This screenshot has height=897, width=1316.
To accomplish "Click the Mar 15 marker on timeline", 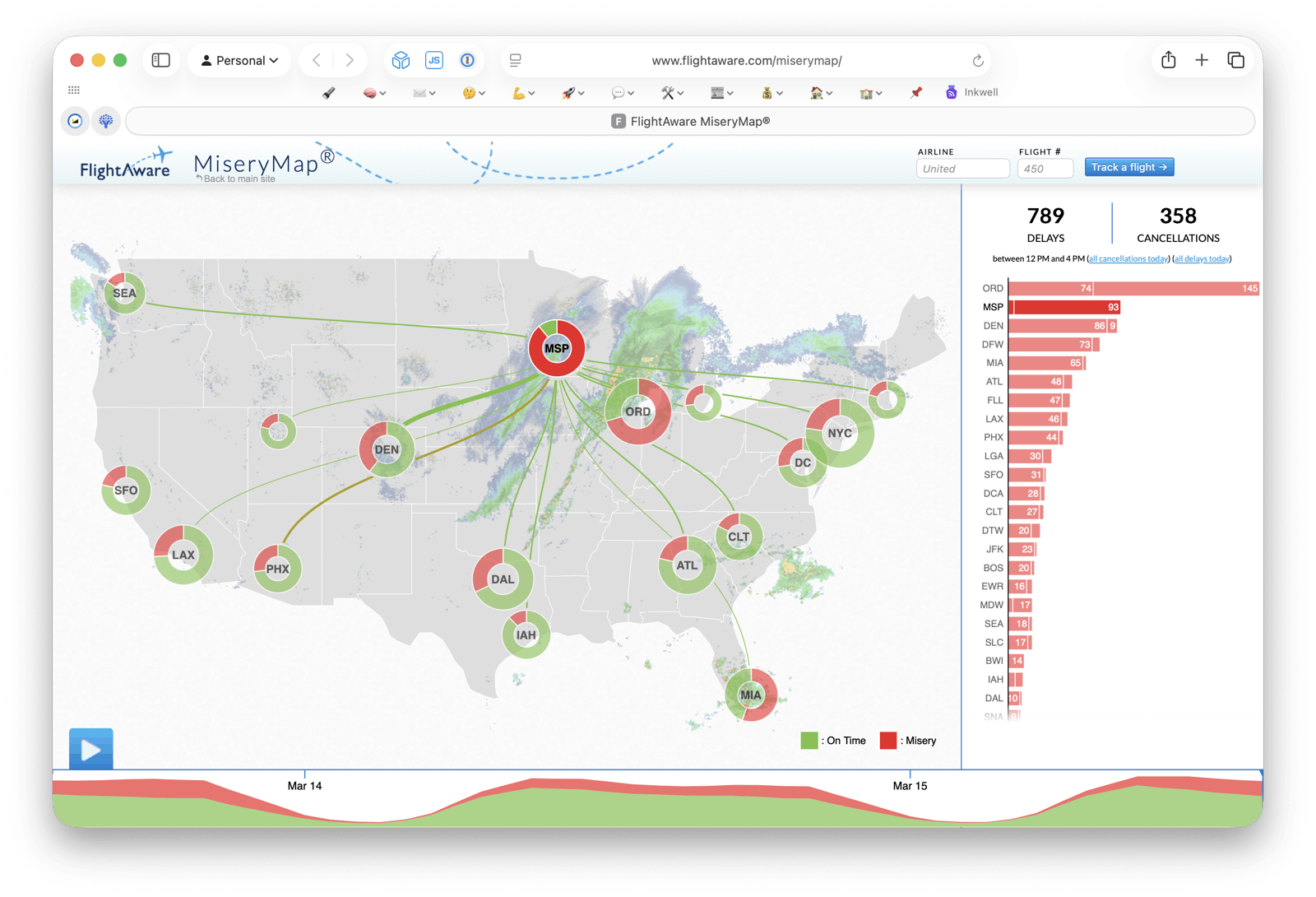I will coord(910,785).
